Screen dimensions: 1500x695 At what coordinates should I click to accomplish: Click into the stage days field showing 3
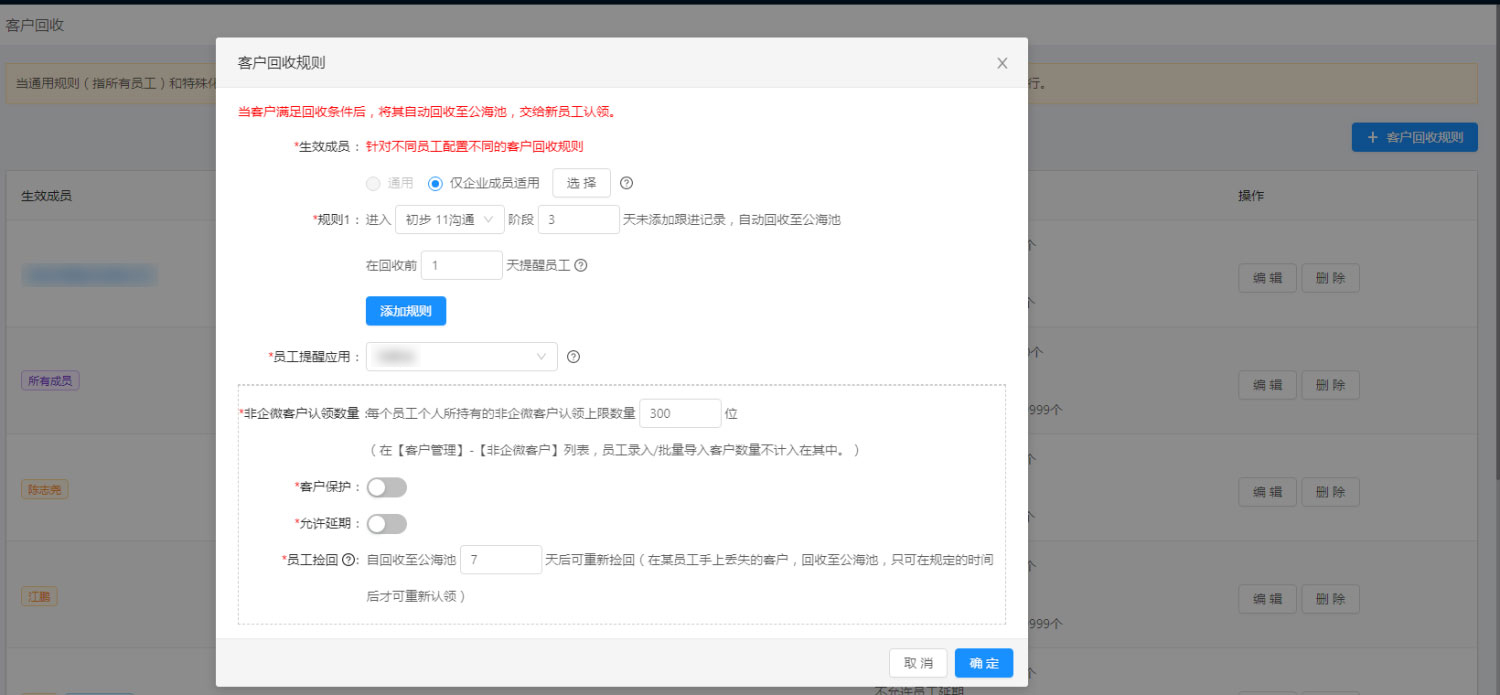pos(579,219)
